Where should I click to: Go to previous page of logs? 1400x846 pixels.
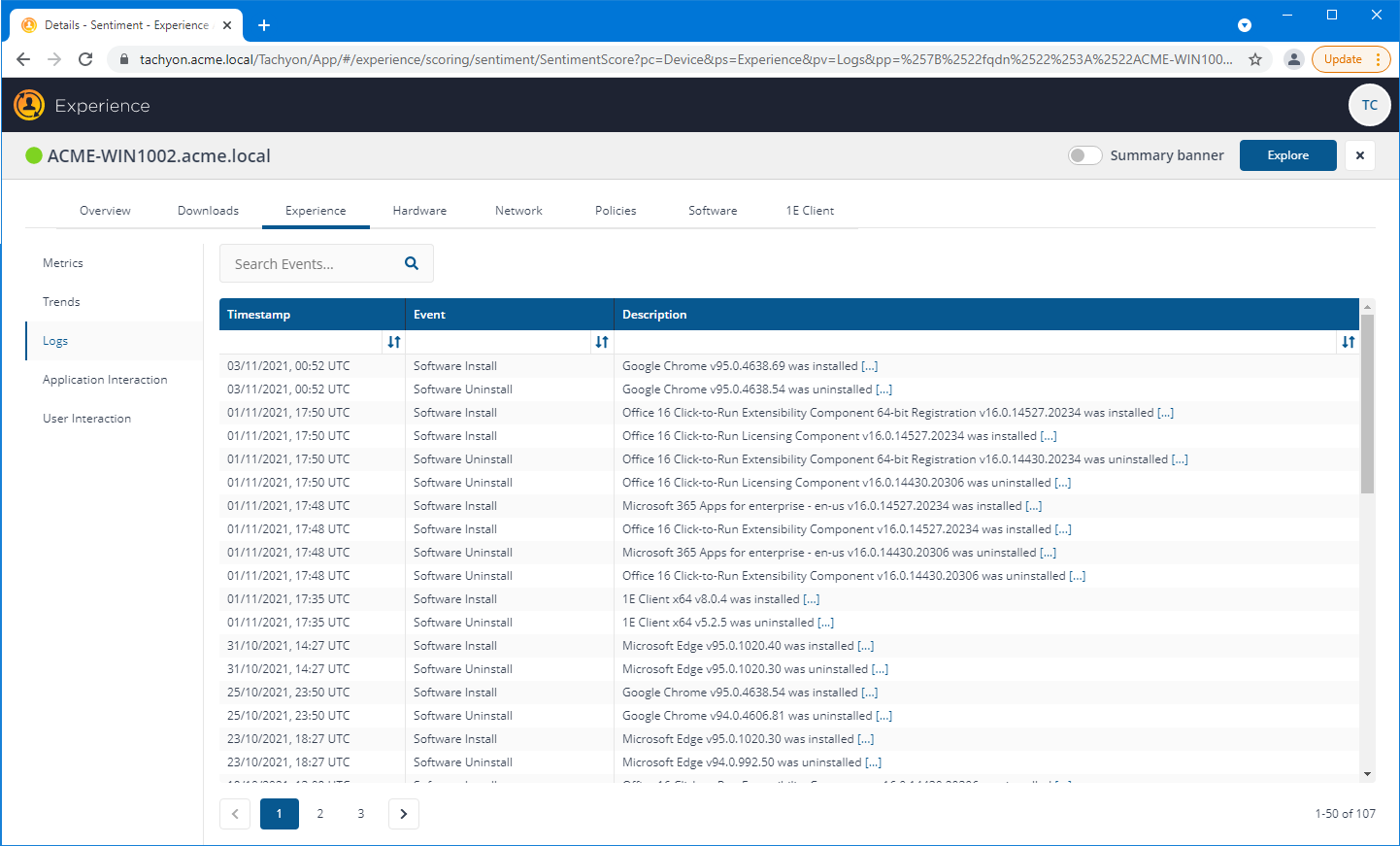(235, 814)
